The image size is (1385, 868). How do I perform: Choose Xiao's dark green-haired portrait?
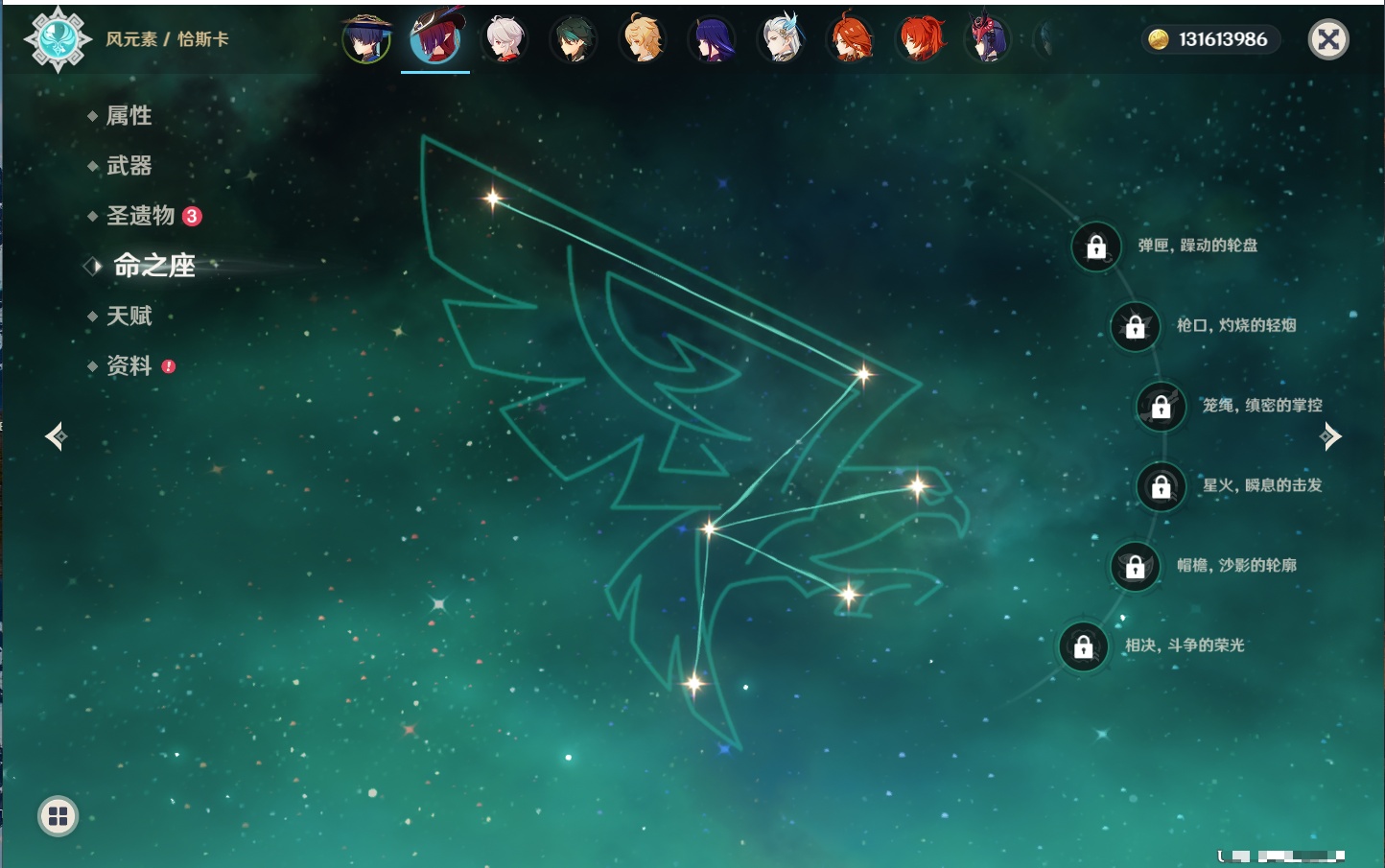pos(574,39)
